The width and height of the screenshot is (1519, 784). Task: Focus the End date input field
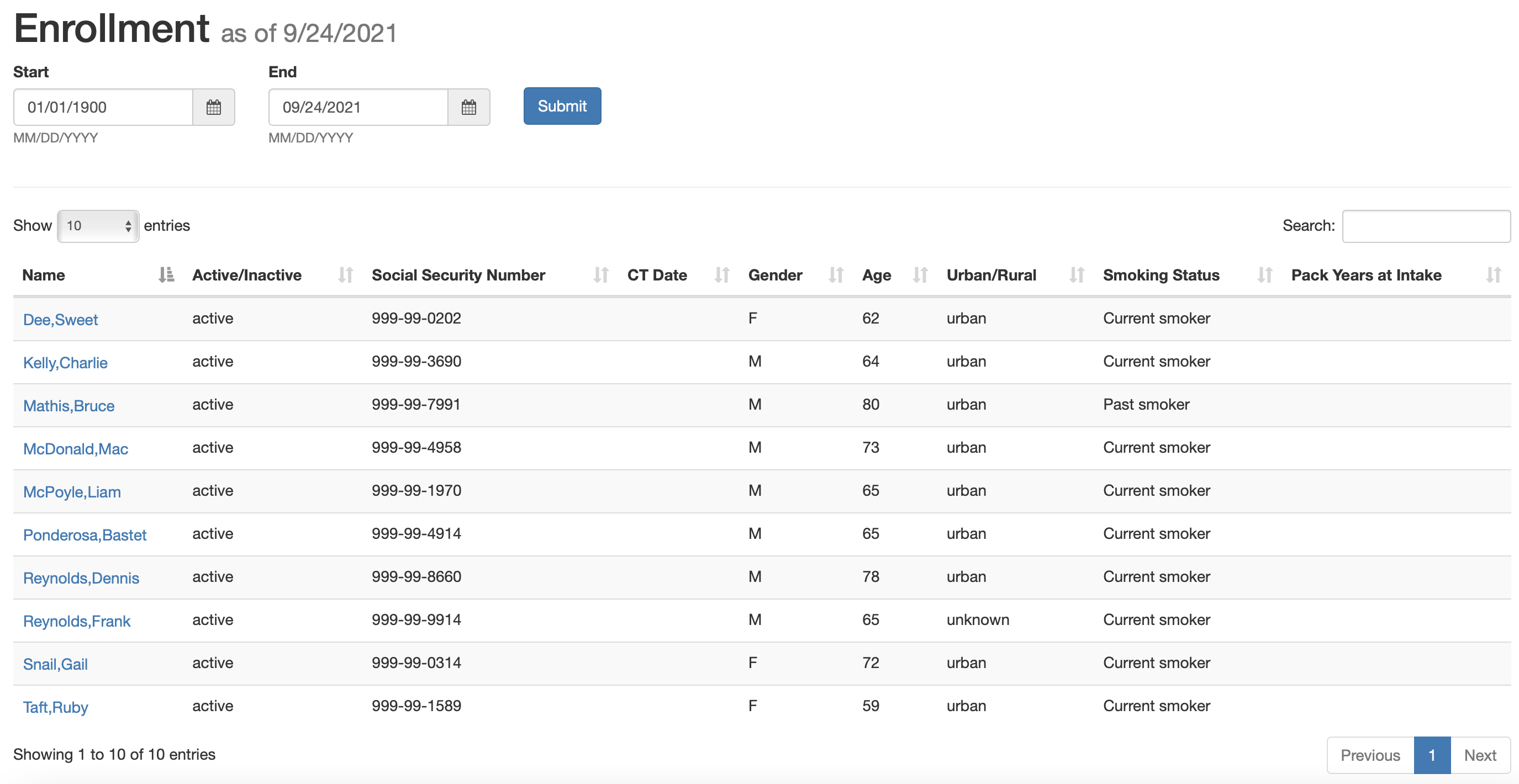tap(358, 107)
